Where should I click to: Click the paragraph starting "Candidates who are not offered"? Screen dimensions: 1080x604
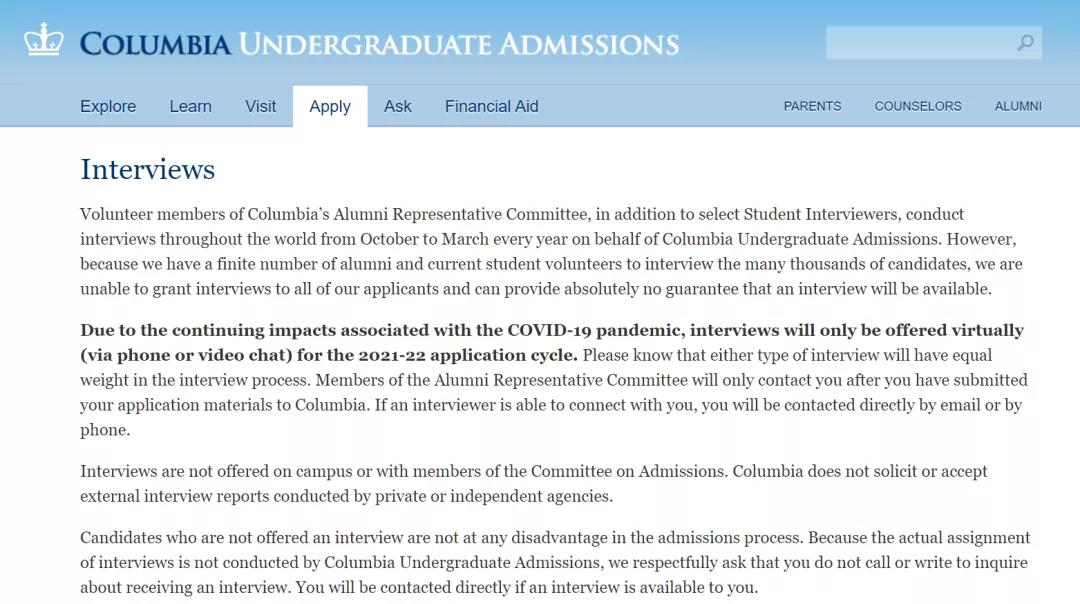[554, 562]
